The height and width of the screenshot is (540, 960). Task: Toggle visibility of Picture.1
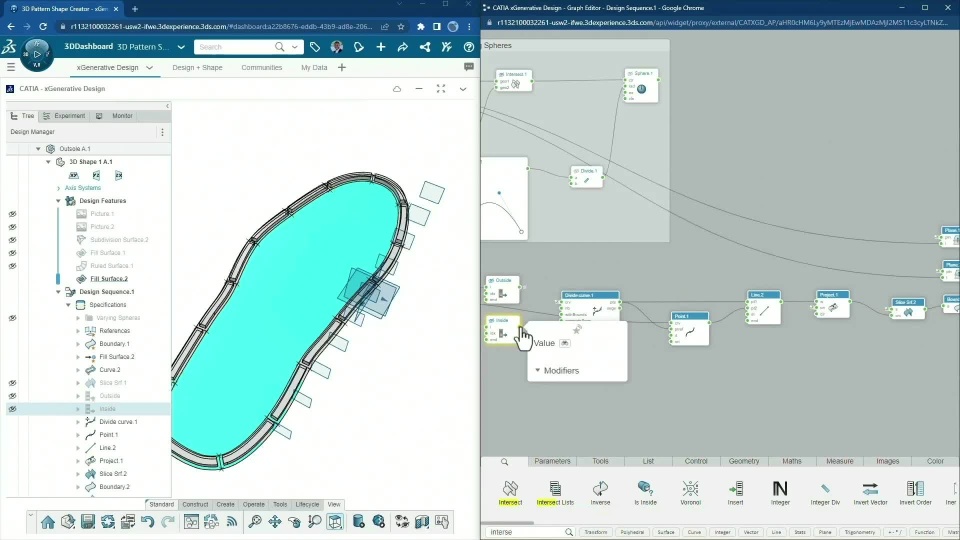12,214
